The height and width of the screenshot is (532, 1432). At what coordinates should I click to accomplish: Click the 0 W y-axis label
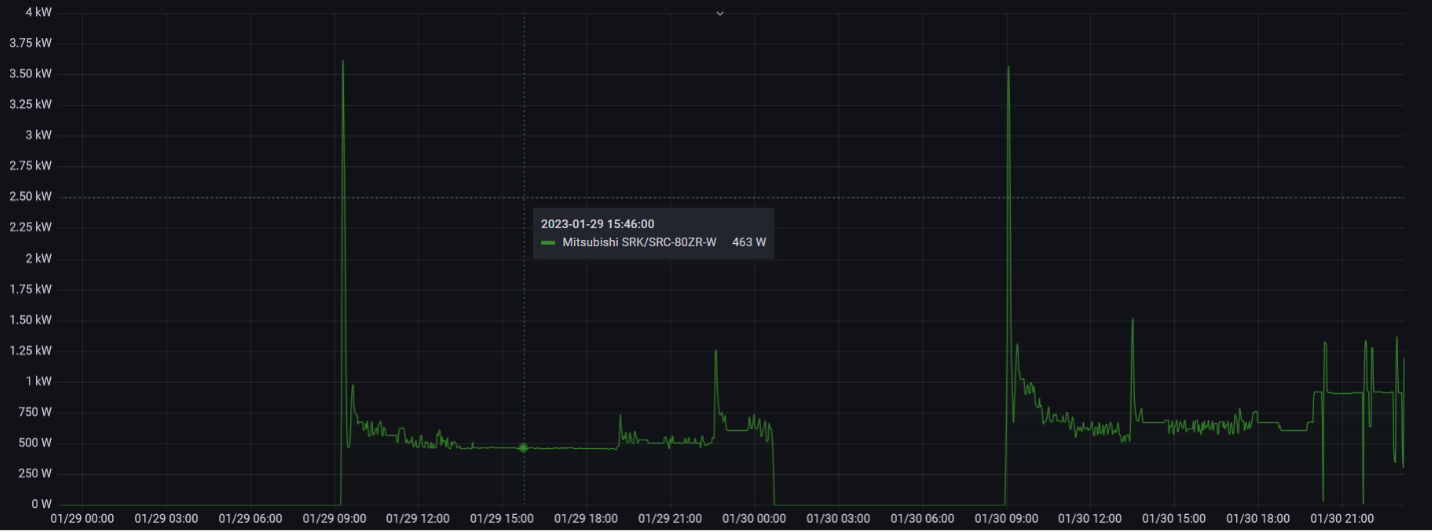(41, 504)
